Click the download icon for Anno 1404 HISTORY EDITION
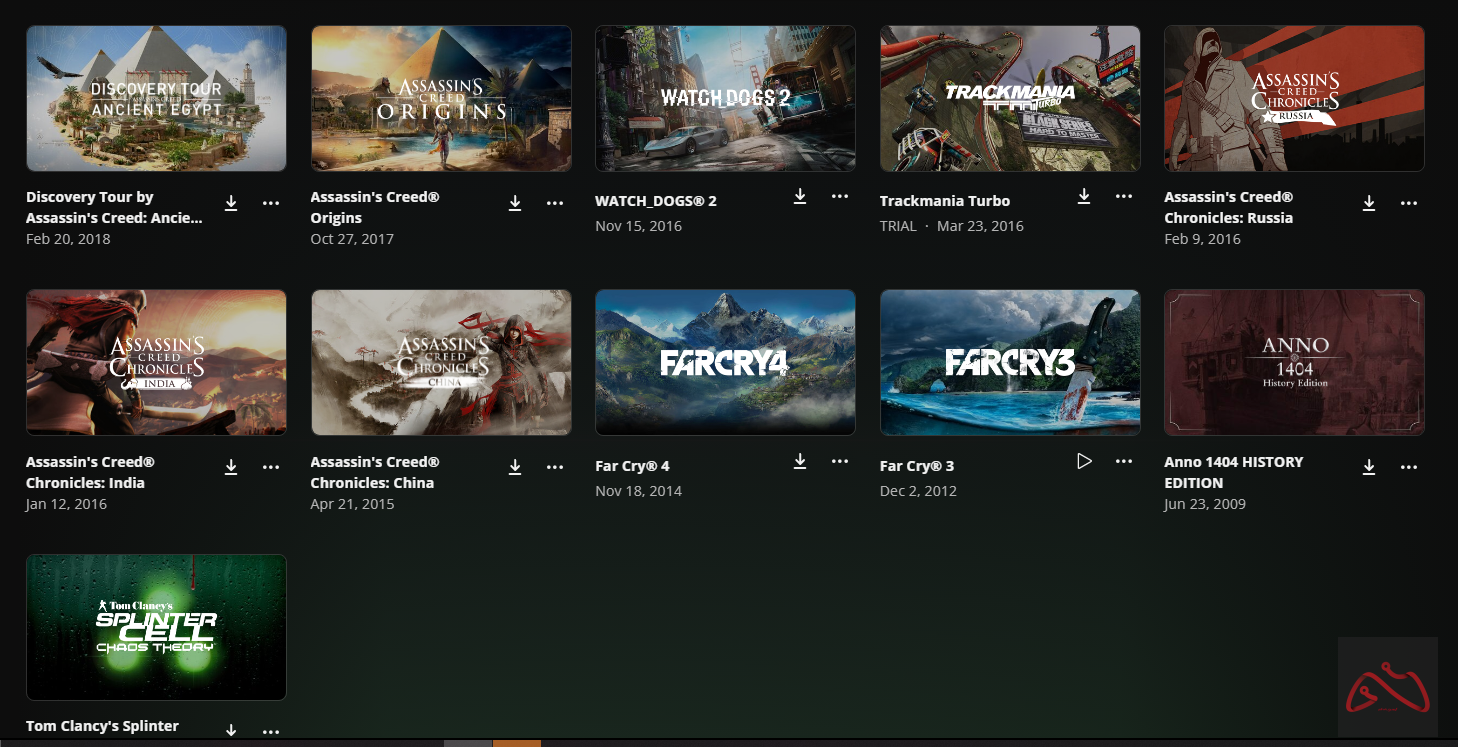Image resolution: width=1458 pixels, height=747 pixels. point(1369,467)
